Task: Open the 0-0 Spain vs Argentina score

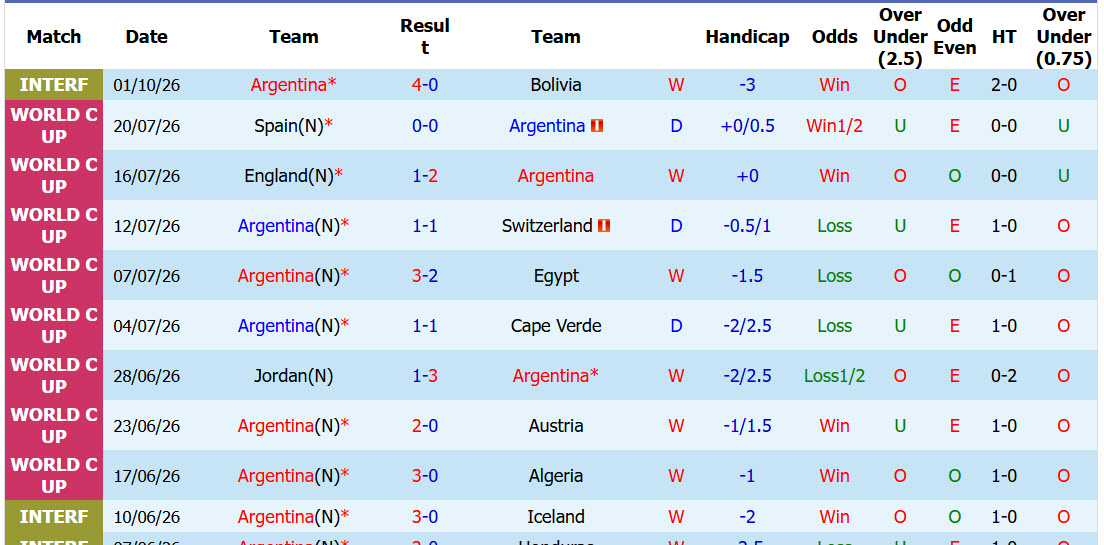Action: (x=425, y=126)
